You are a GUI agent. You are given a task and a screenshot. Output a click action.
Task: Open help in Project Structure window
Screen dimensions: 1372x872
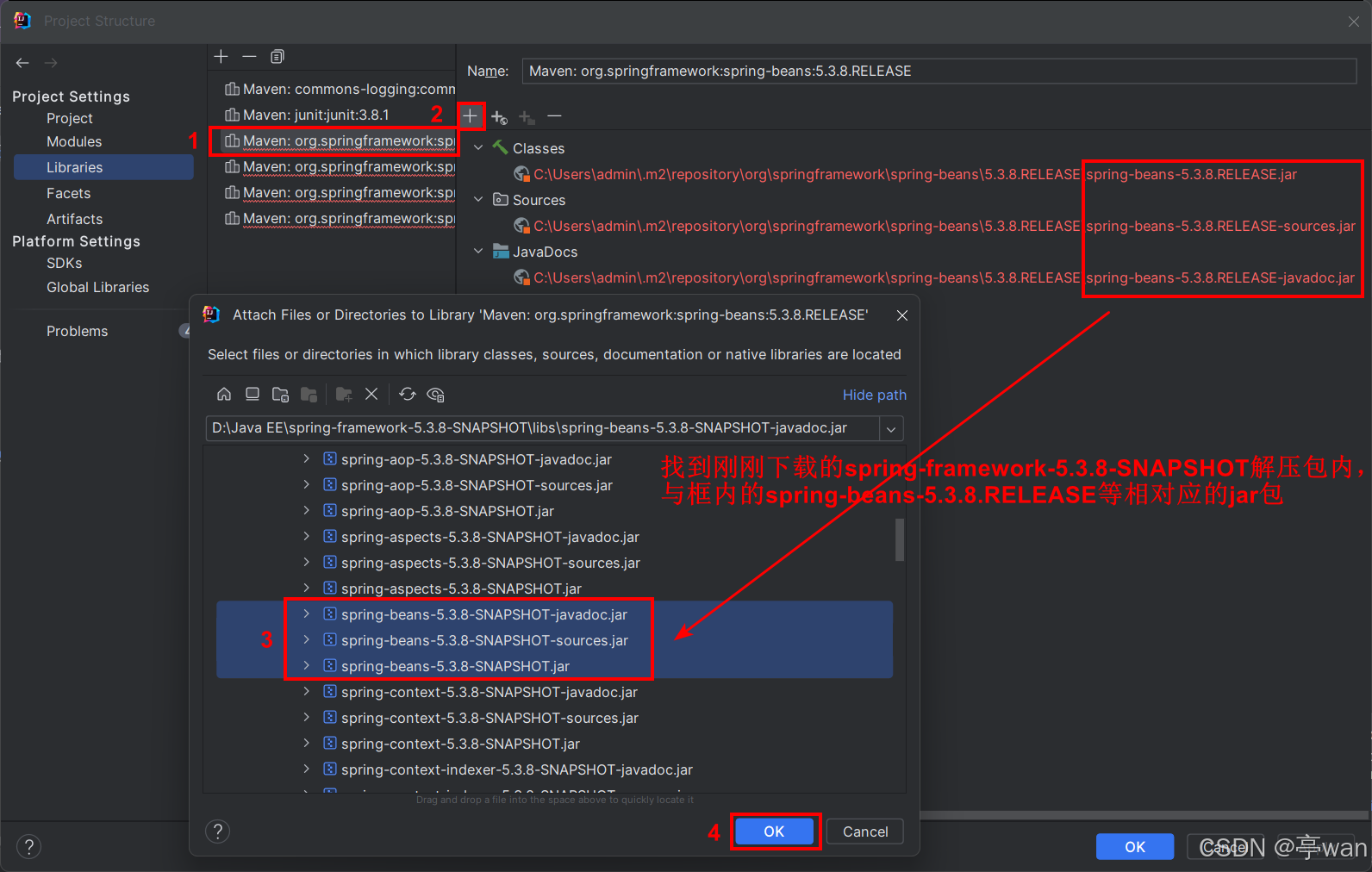click(28, 846)
